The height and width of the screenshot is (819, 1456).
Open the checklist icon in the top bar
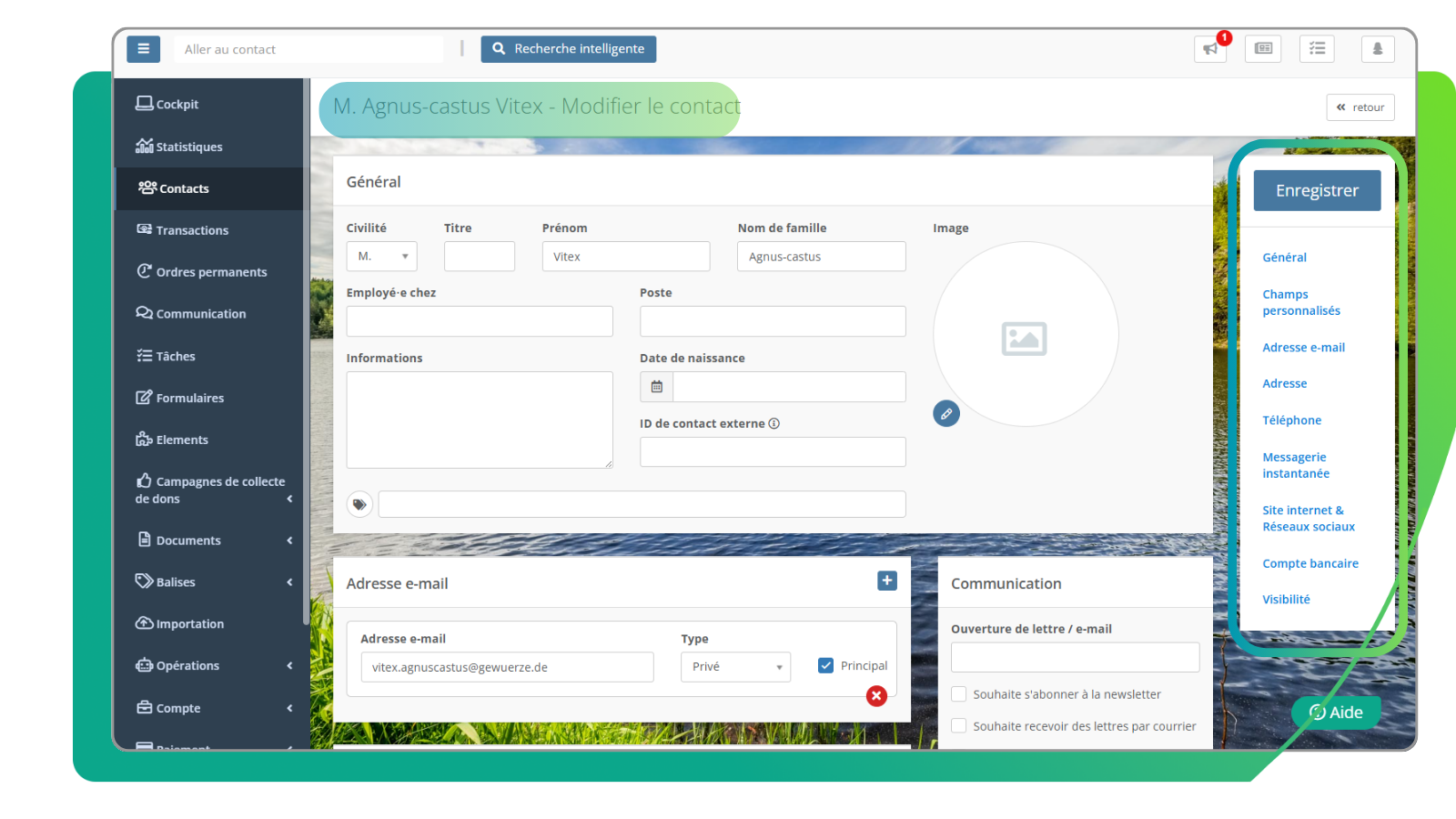coord(1316,49)
